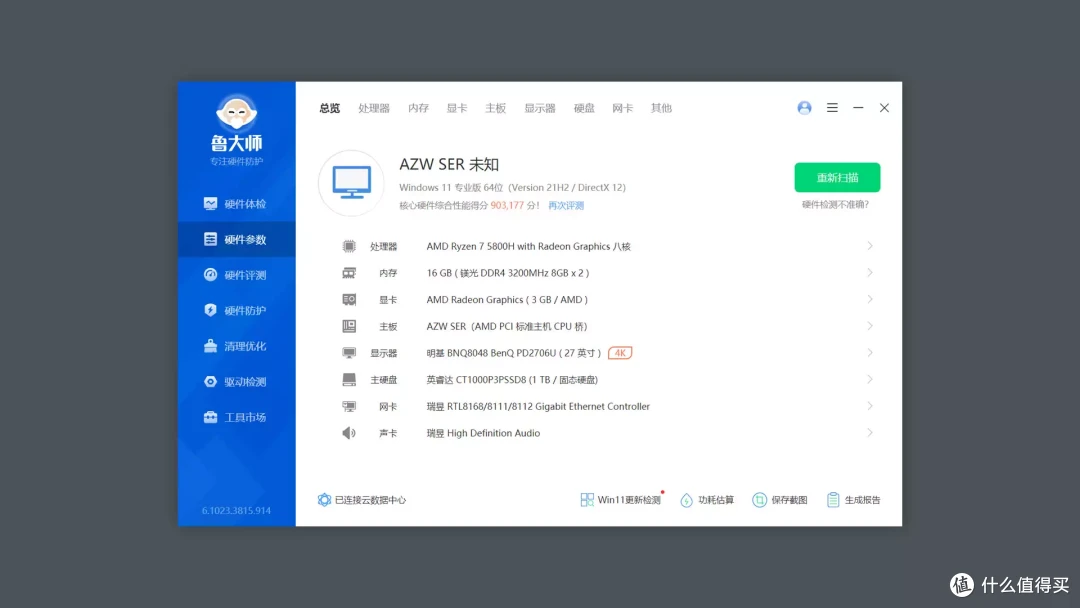This screenshot has height=608, width=1080.
Task: Click the user account icon
Action: 804,108
